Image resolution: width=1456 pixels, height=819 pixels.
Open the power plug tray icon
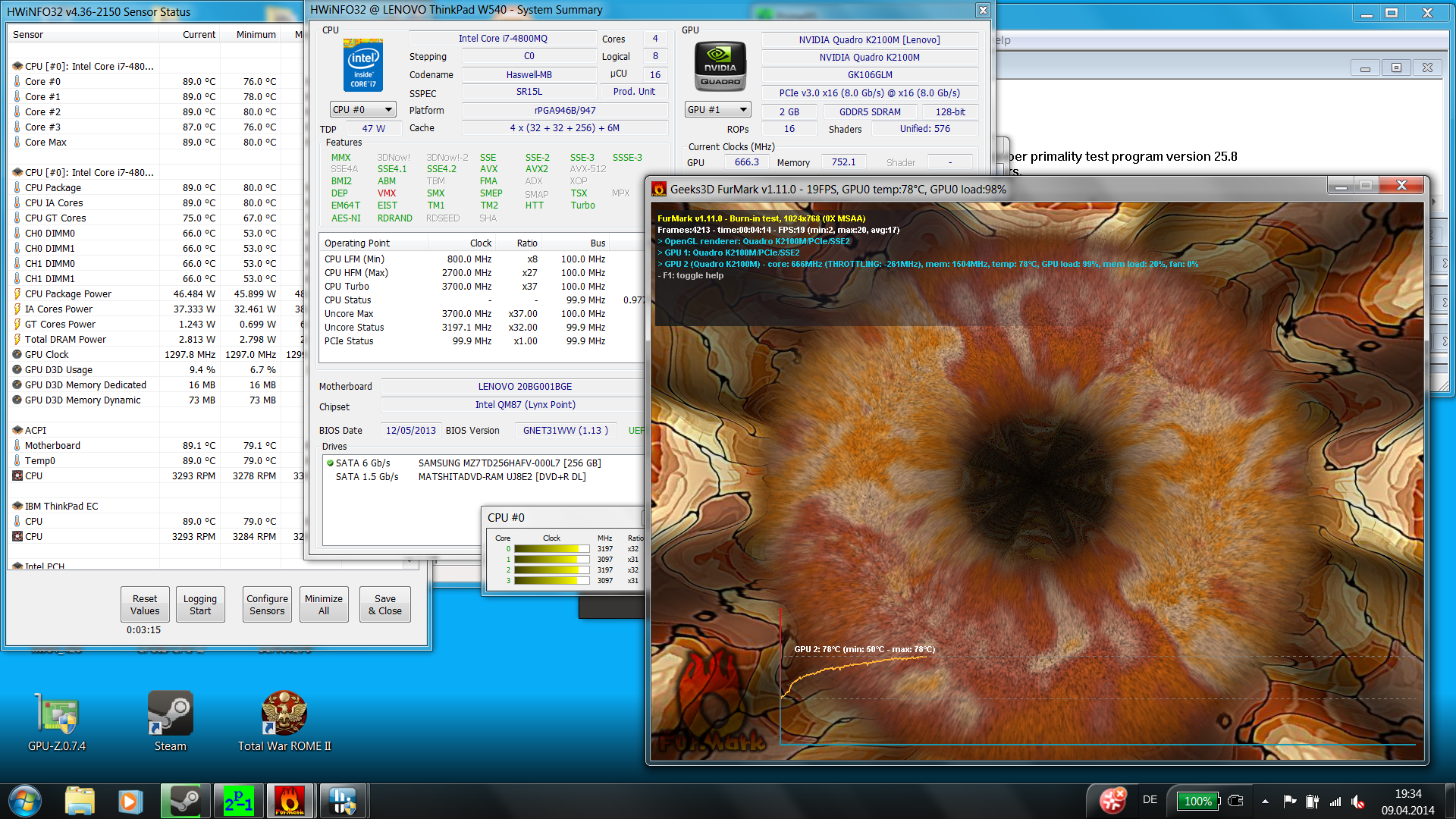coord(1312,801)
